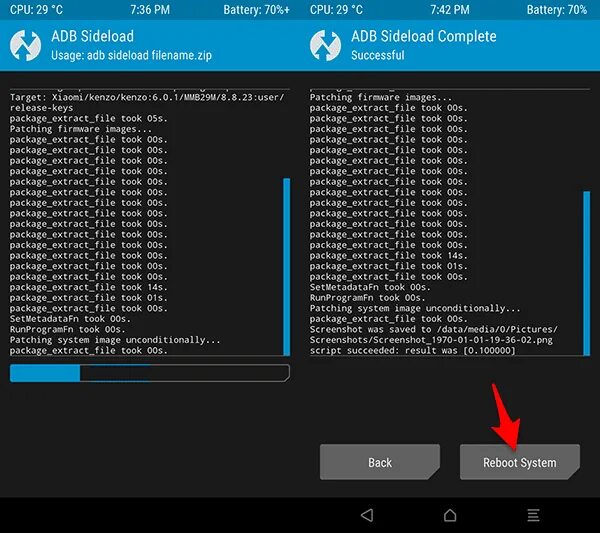Click 'Screenshots/Screenshot_1970-01-01-19-36-02.png' filename line
This screenshot has height=533, width=600.
tap(431, 340)
